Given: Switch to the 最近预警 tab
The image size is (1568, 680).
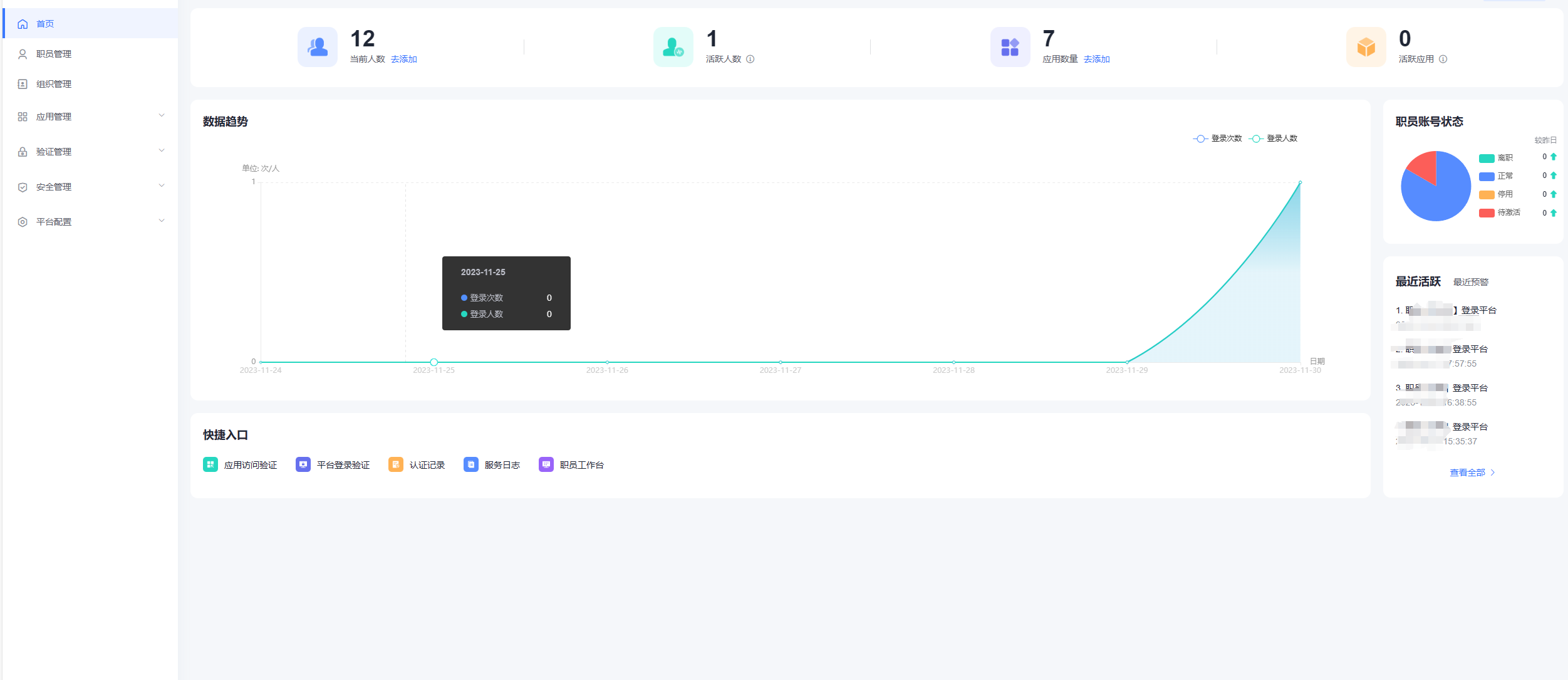Looking at the screenshot, I should (1471, 282).
